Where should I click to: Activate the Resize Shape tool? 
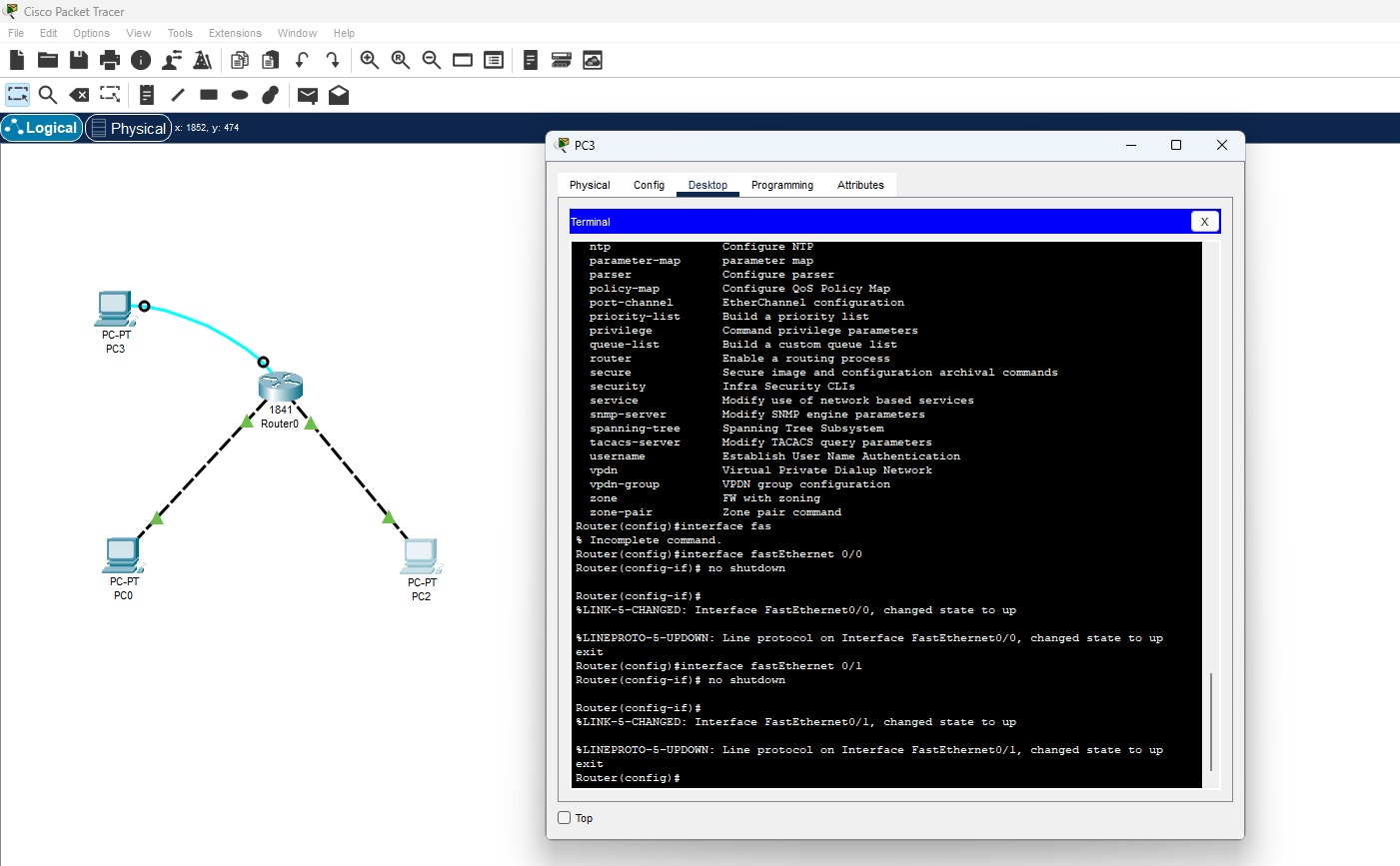110,95
